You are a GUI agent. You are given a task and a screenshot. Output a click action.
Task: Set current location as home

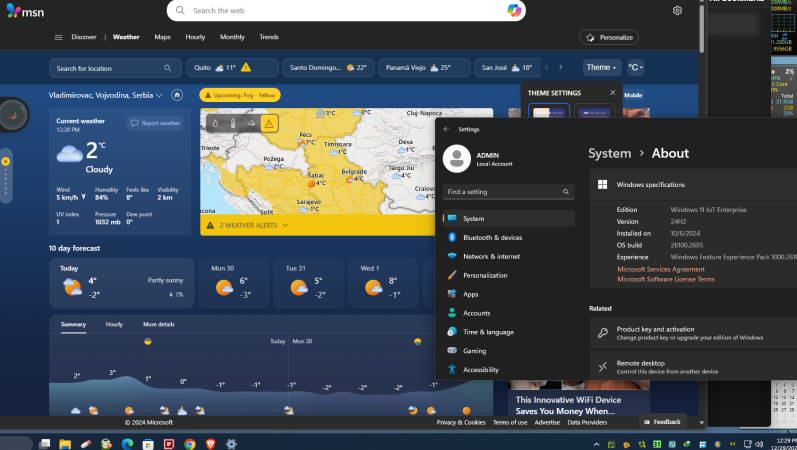pos(177,95)
